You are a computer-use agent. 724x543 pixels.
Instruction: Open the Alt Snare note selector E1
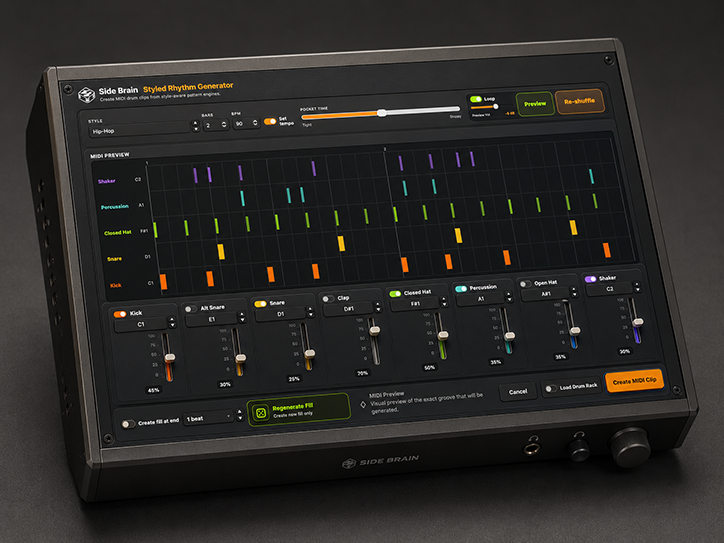point(211,320)
